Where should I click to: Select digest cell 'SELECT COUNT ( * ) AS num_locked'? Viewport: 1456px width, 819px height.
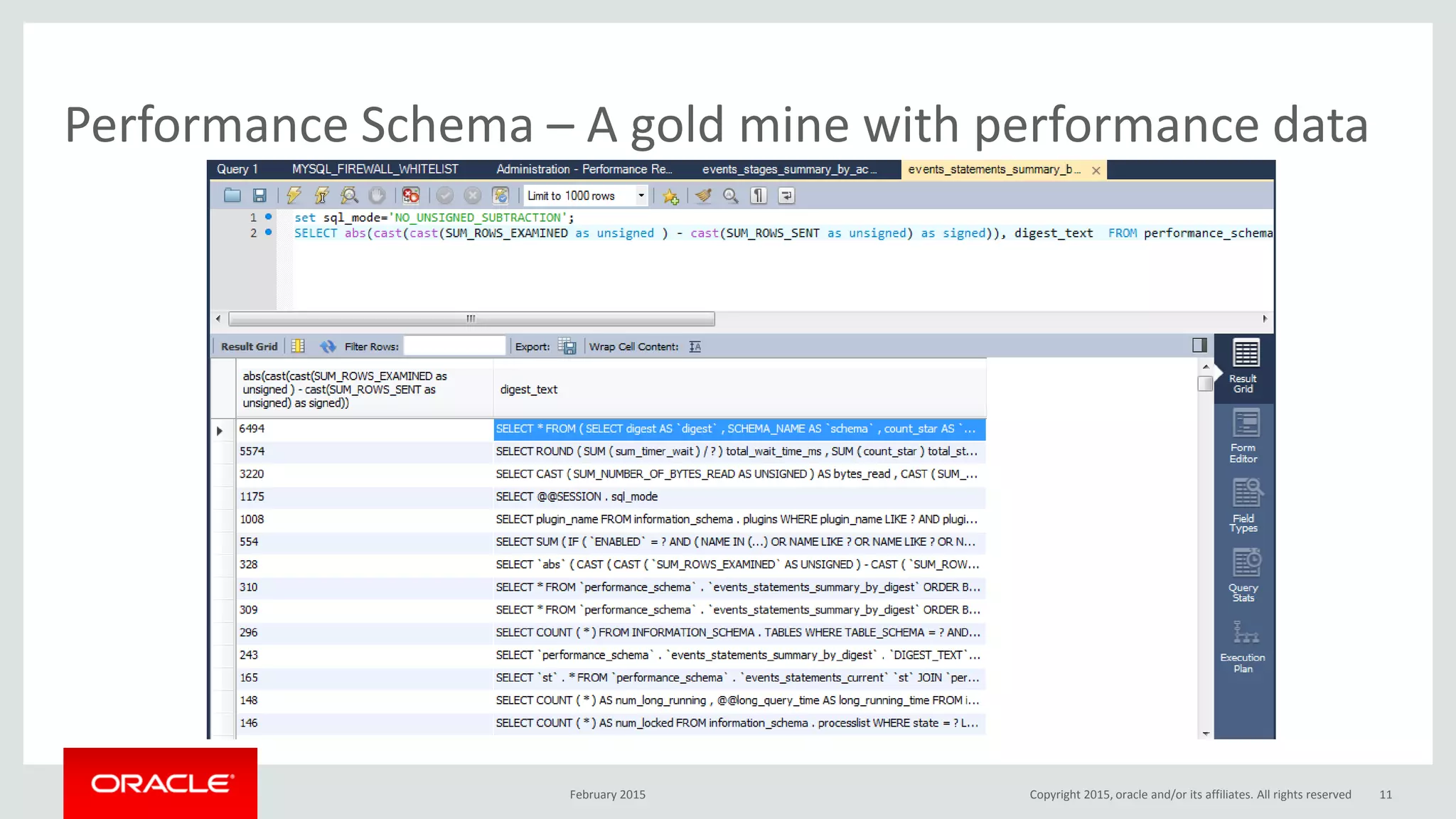[x=739, y=723]
